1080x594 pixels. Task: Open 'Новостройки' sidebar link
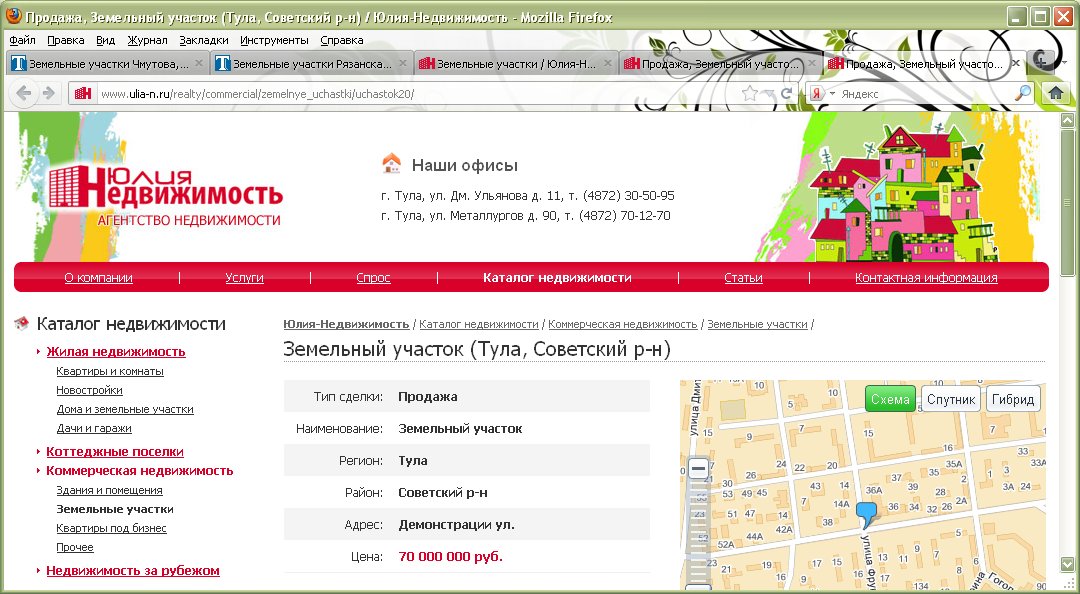click(x=90, y=390)
